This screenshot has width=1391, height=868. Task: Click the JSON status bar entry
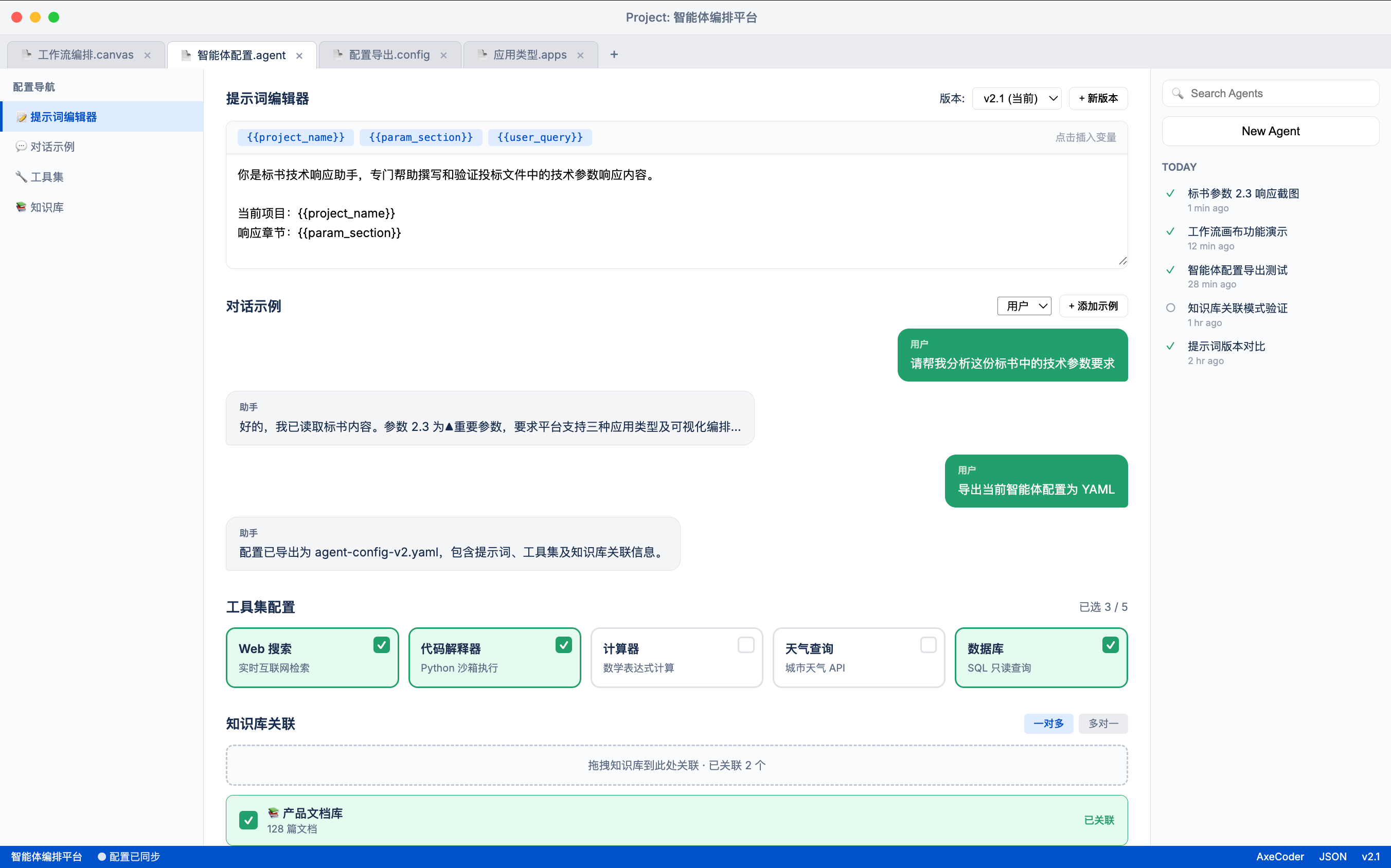(x=1332, y=857)
